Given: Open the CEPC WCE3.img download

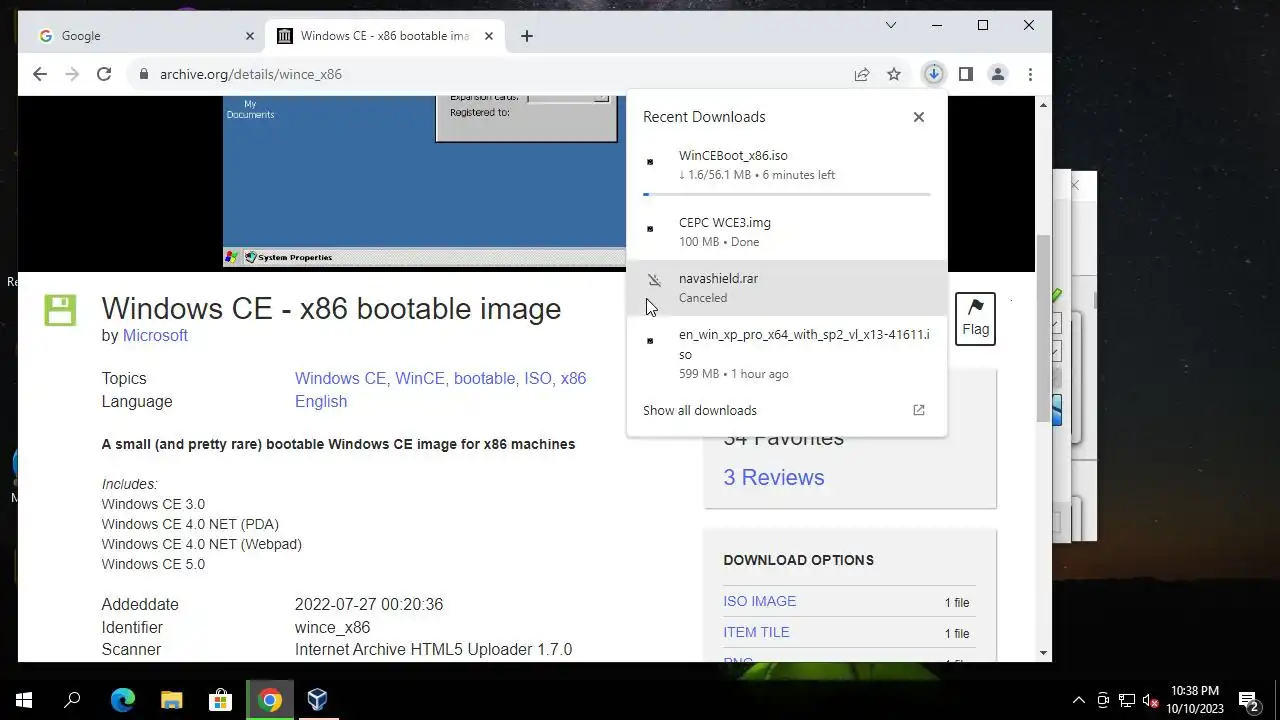Looking at the screenshot, I should tap(787, 232).
